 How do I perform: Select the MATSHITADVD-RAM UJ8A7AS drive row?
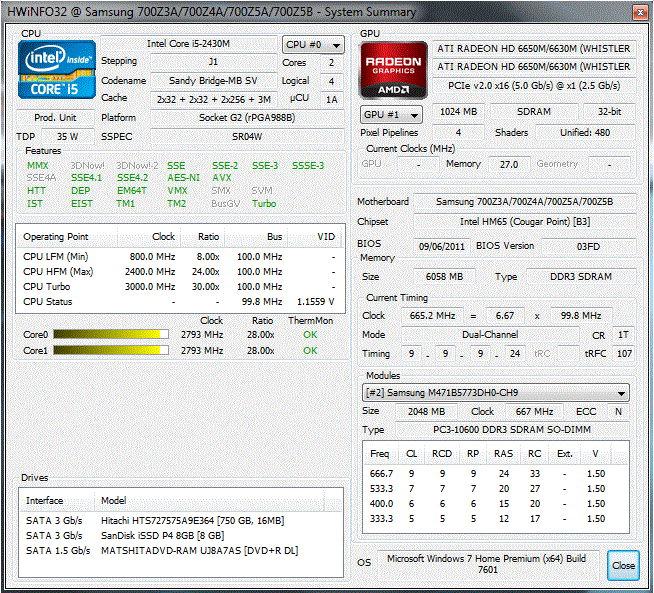(181, 550)
